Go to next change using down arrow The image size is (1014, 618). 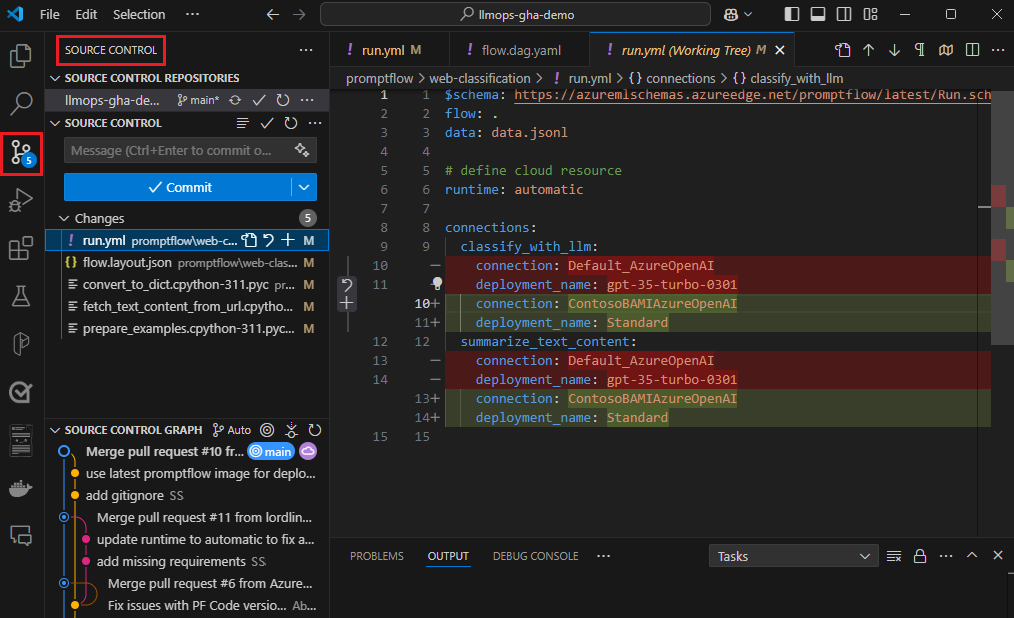tap(894, 50)
